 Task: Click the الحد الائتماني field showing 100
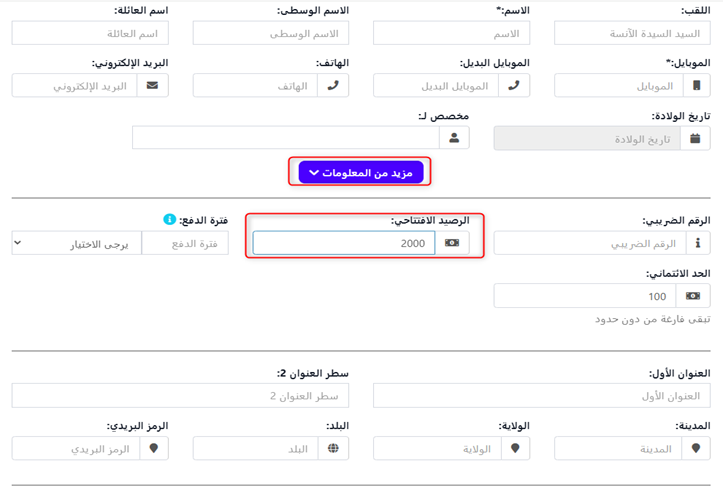[x=584, y=296]
